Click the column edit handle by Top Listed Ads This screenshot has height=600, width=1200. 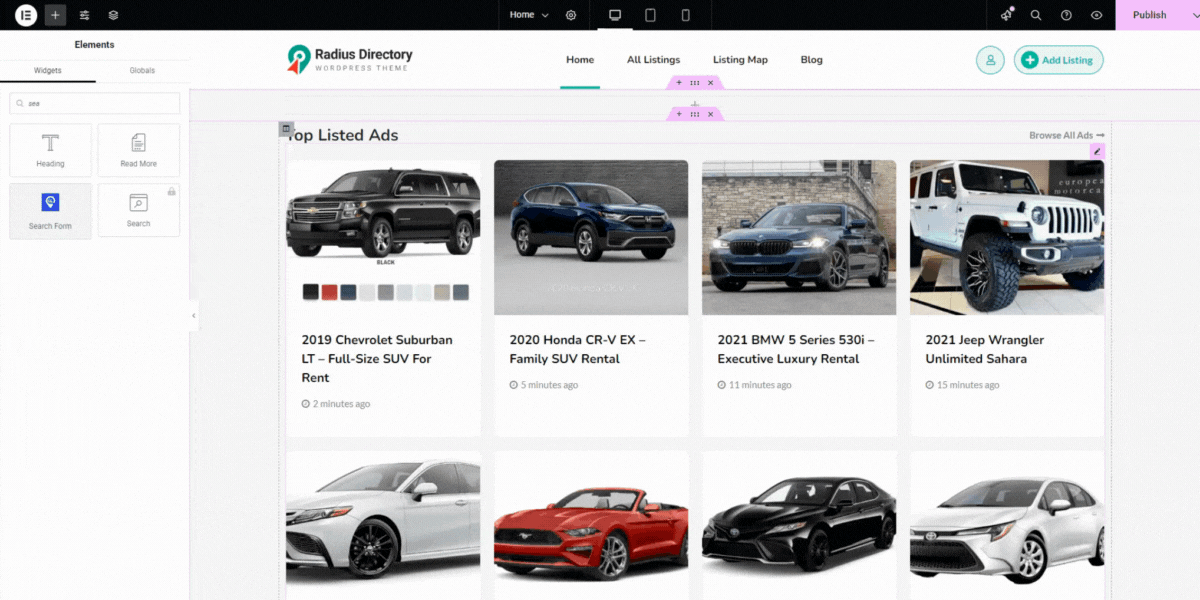pyautogui.click(x=285, y=129)
